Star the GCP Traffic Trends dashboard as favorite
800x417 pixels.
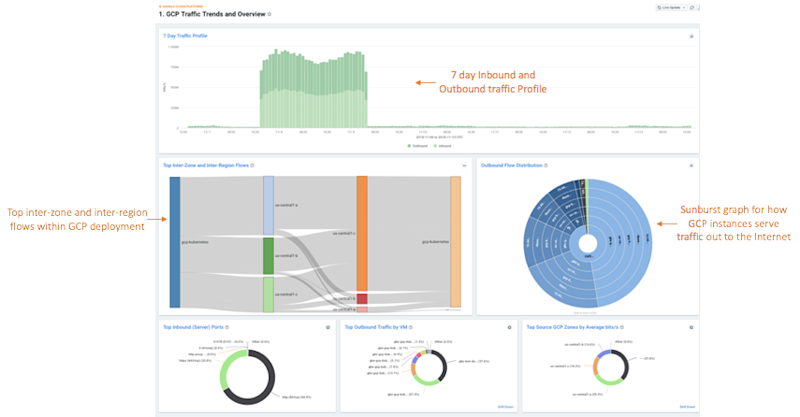pos(269,14)
